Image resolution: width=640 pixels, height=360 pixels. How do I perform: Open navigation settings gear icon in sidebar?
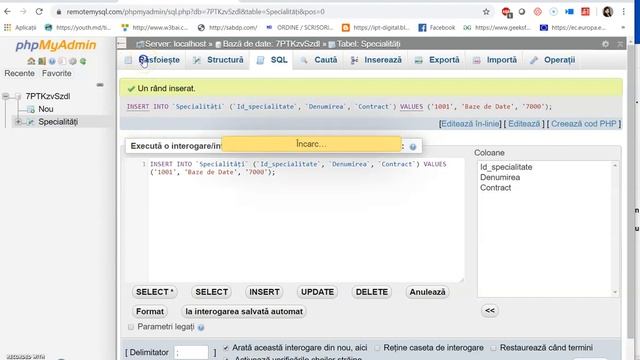click(73, 61)
